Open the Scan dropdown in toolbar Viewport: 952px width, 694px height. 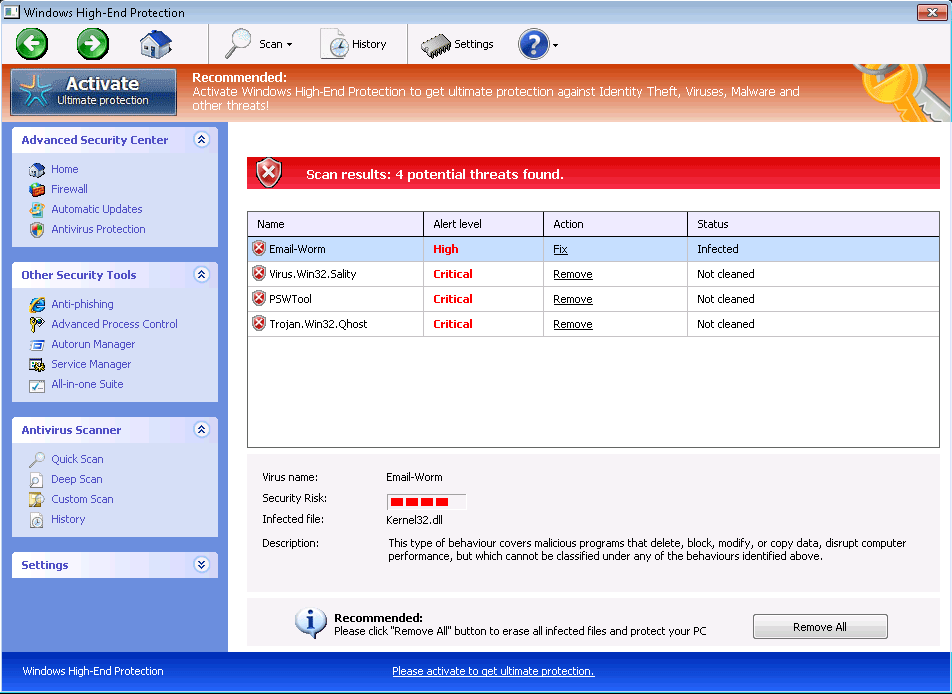click(x=259, y=44)
